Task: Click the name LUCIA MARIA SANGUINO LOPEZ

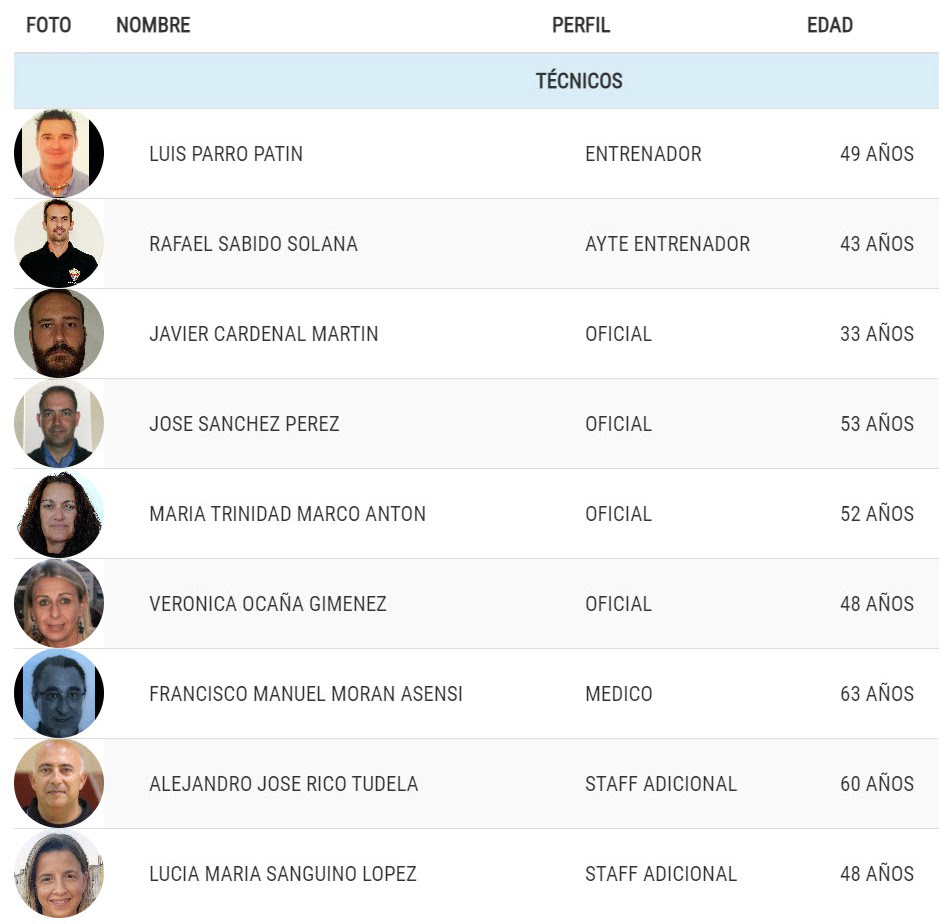Action: point(283,874)
